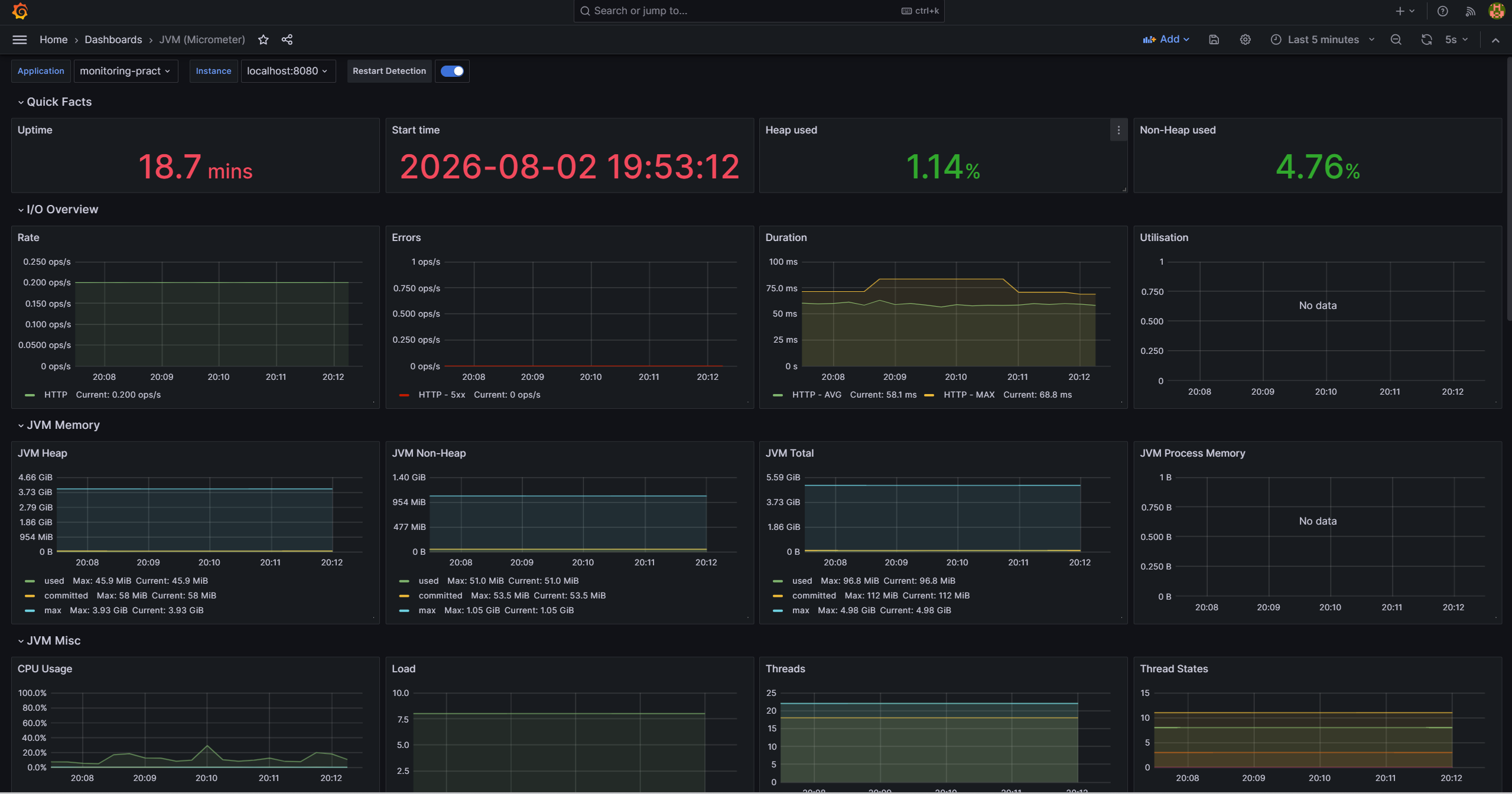Toggle used series in JVM Heap legend
Viewport: 1512px width, 794px height.
click(x=54, y=581)
